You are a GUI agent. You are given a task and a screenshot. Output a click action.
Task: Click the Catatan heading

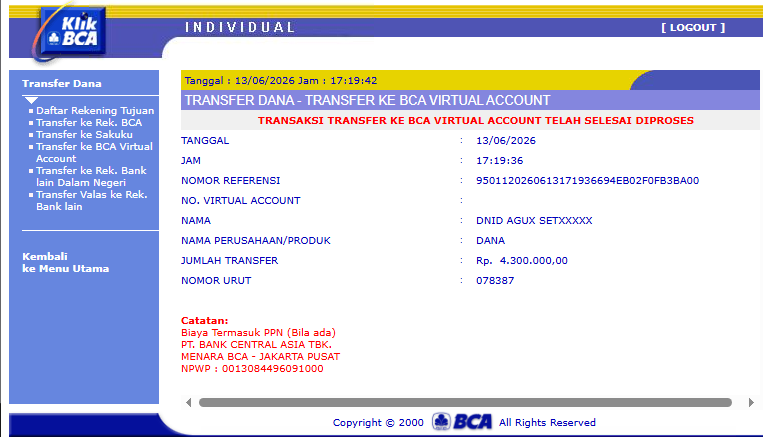(x=204, y=321)
